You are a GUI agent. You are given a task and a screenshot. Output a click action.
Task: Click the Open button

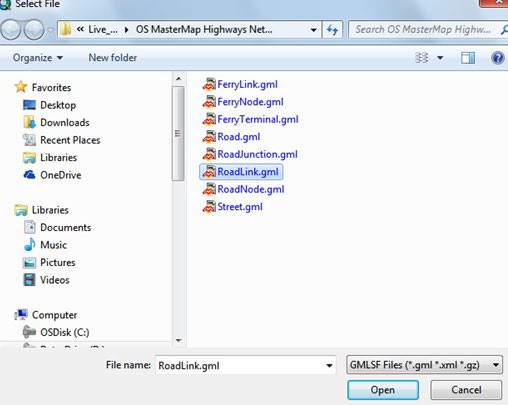coord(383,390)
